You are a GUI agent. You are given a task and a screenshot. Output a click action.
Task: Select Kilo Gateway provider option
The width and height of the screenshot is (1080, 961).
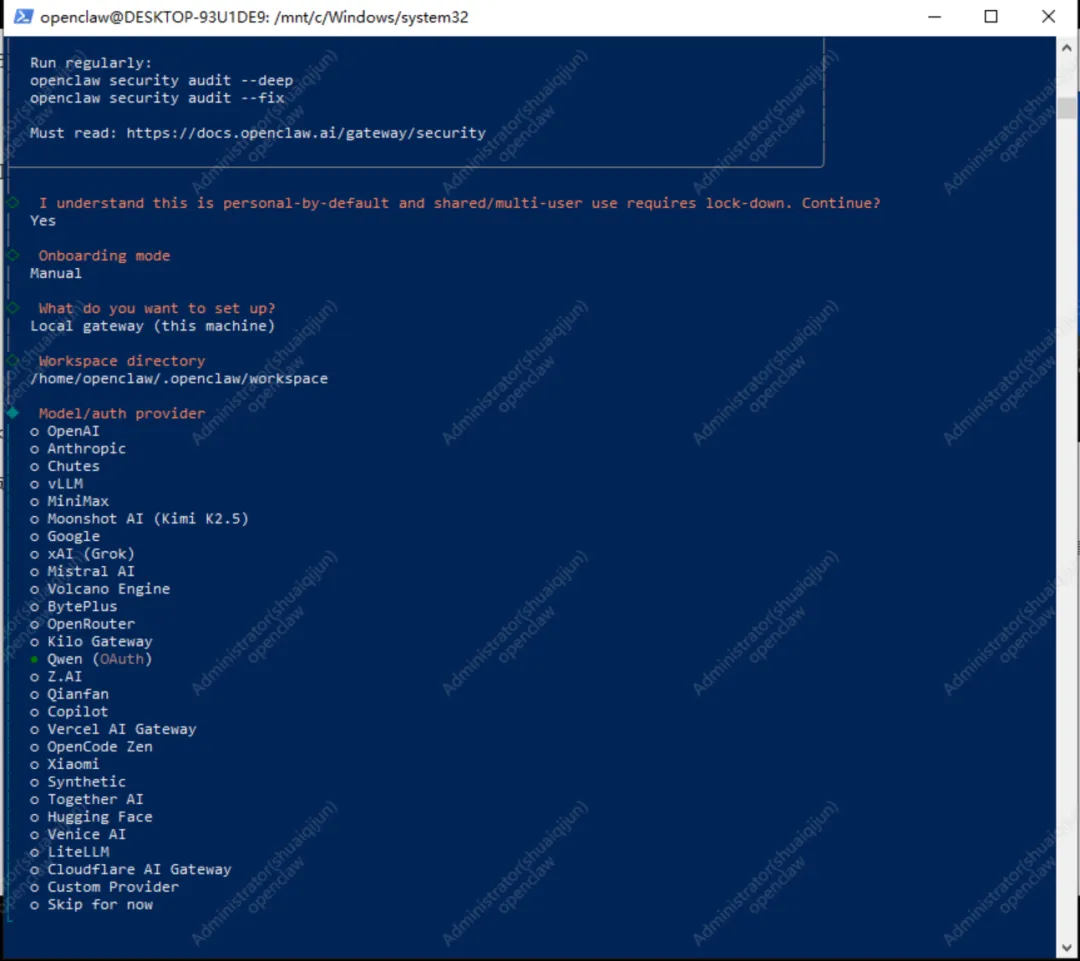[x=92, y=642]
